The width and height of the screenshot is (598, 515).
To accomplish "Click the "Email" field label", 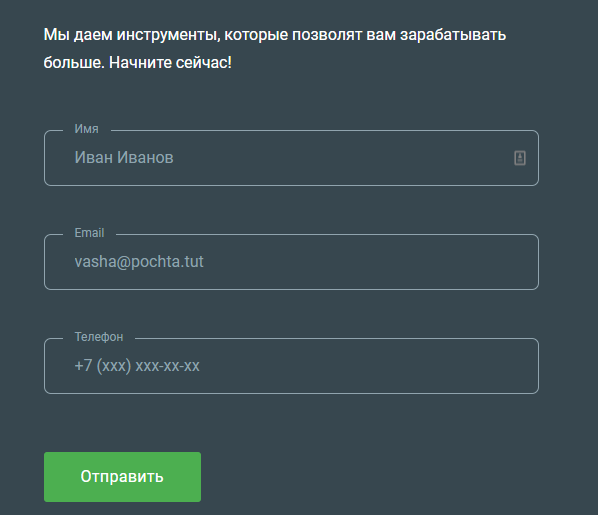I will [89, 233].
